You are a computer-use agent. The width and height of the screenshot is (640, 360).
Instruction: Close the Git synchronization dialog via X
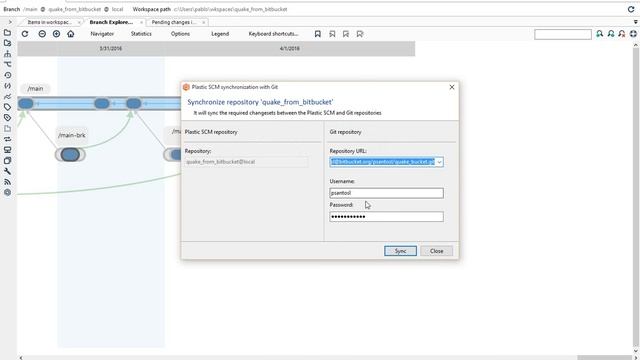[452, 87]
